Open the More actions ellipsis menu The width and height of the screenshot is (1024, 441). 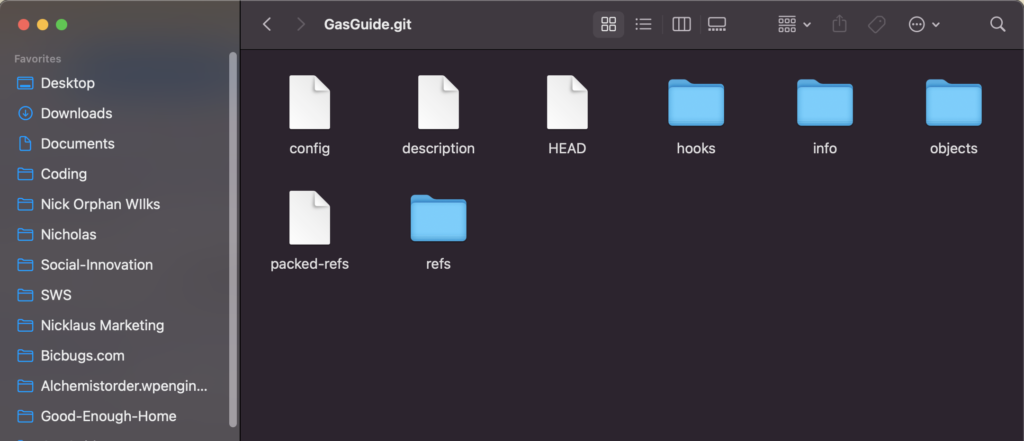tap(923, 24)
